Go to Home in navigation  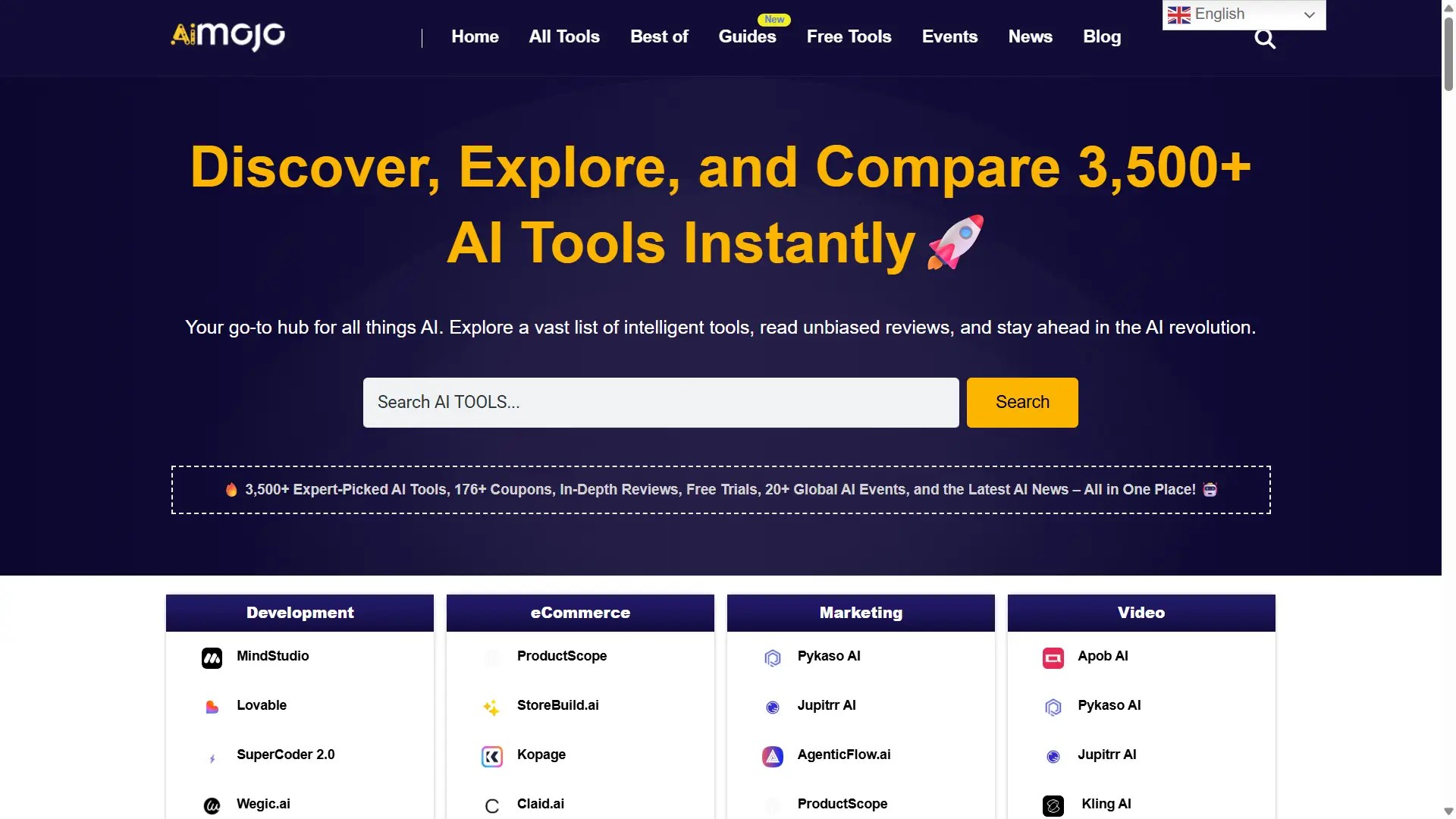click(x=475, y=36)
